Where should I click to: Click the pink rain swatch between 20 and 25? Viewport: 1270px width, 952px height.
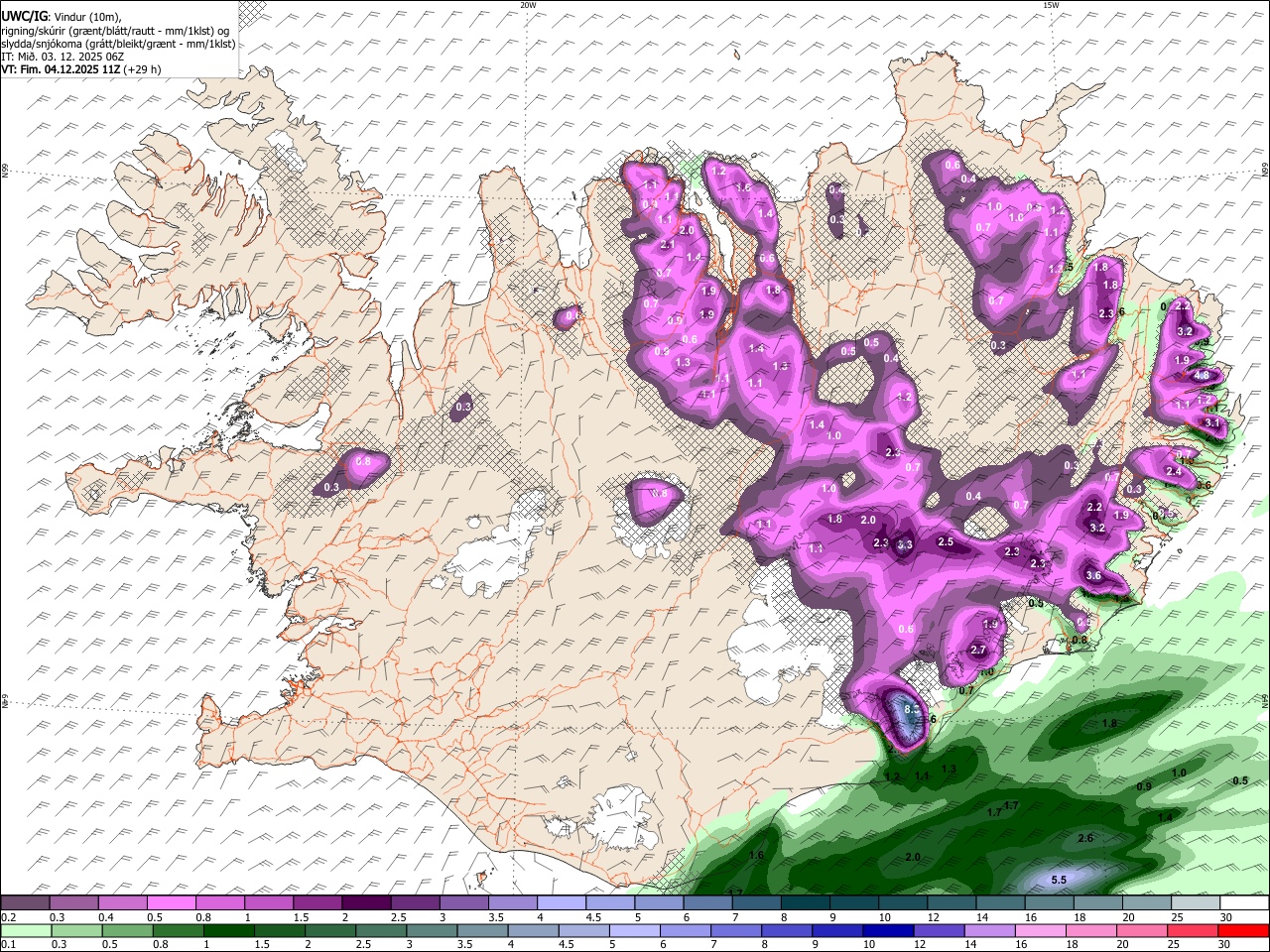1144,930
